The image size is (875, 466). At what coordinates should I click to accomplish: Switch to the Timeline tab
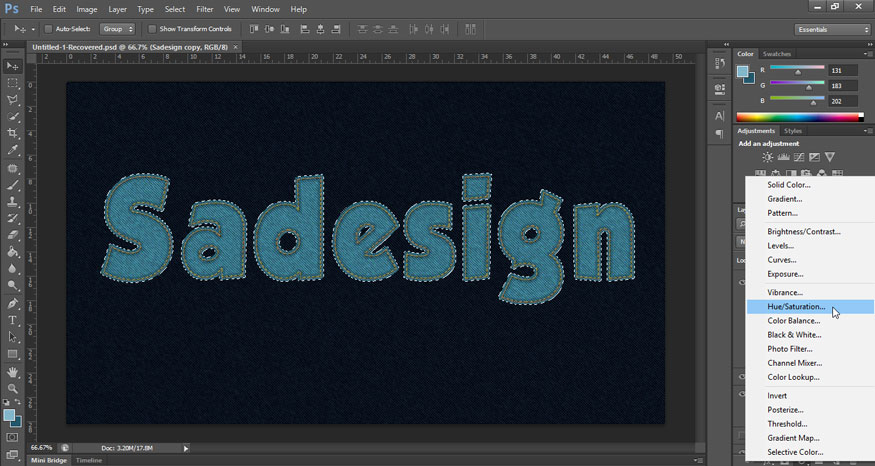tap(89, 460)
